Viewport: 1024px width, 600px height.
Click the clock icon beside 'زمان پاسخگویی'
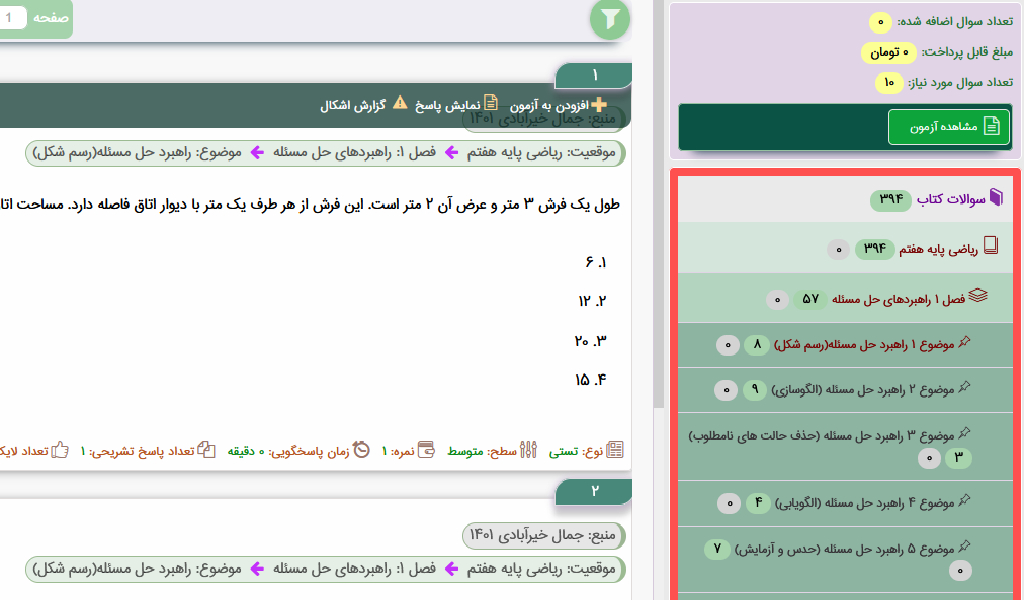pos(361,450)
